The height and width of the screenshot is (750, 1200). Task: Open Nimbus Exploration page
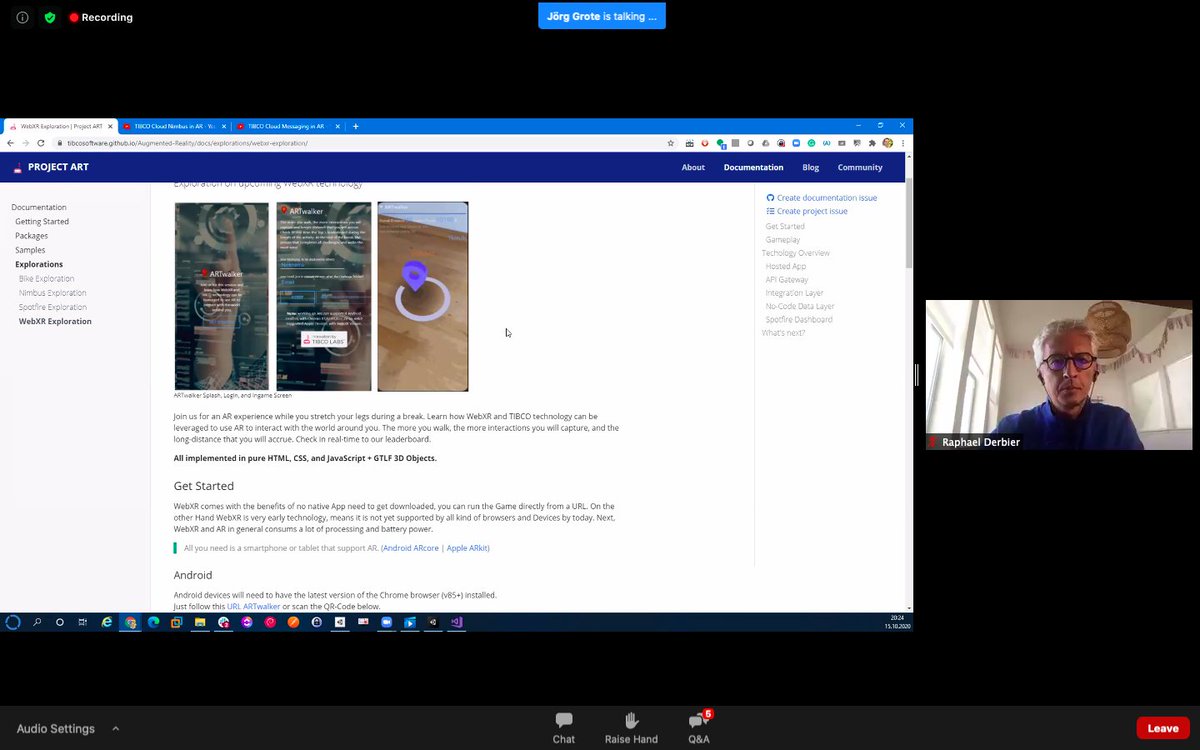click(52, 293)
